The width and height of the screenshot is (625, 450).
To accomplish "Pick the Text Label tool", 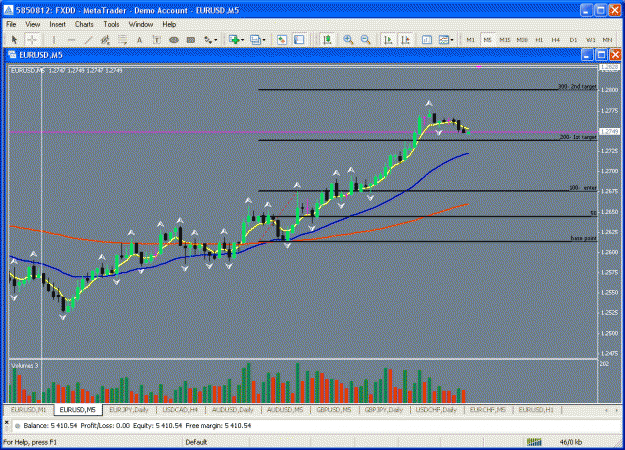I will [x=157, y=40].
